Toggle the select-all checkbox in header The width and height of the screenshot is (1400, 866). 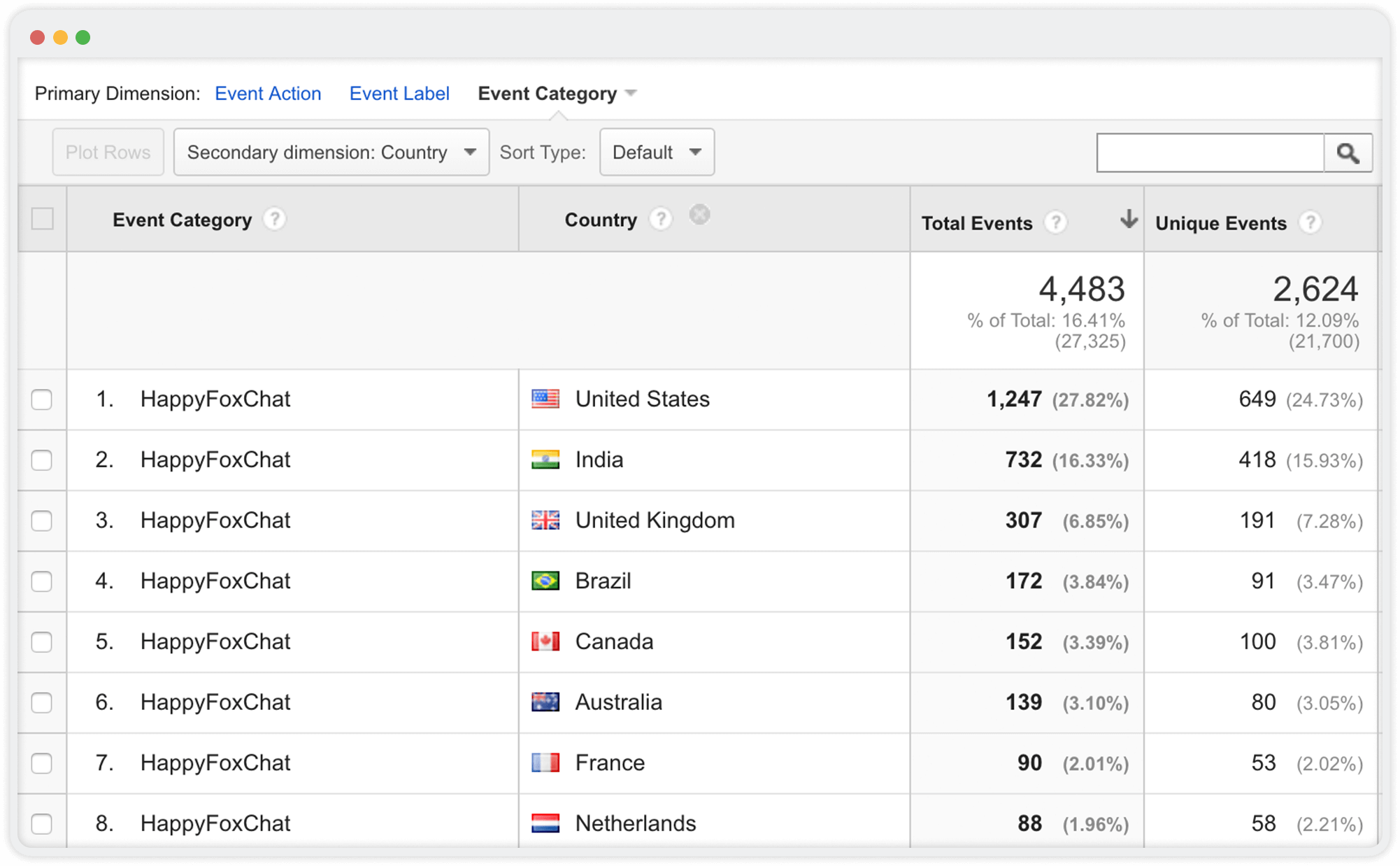point(43,219)
